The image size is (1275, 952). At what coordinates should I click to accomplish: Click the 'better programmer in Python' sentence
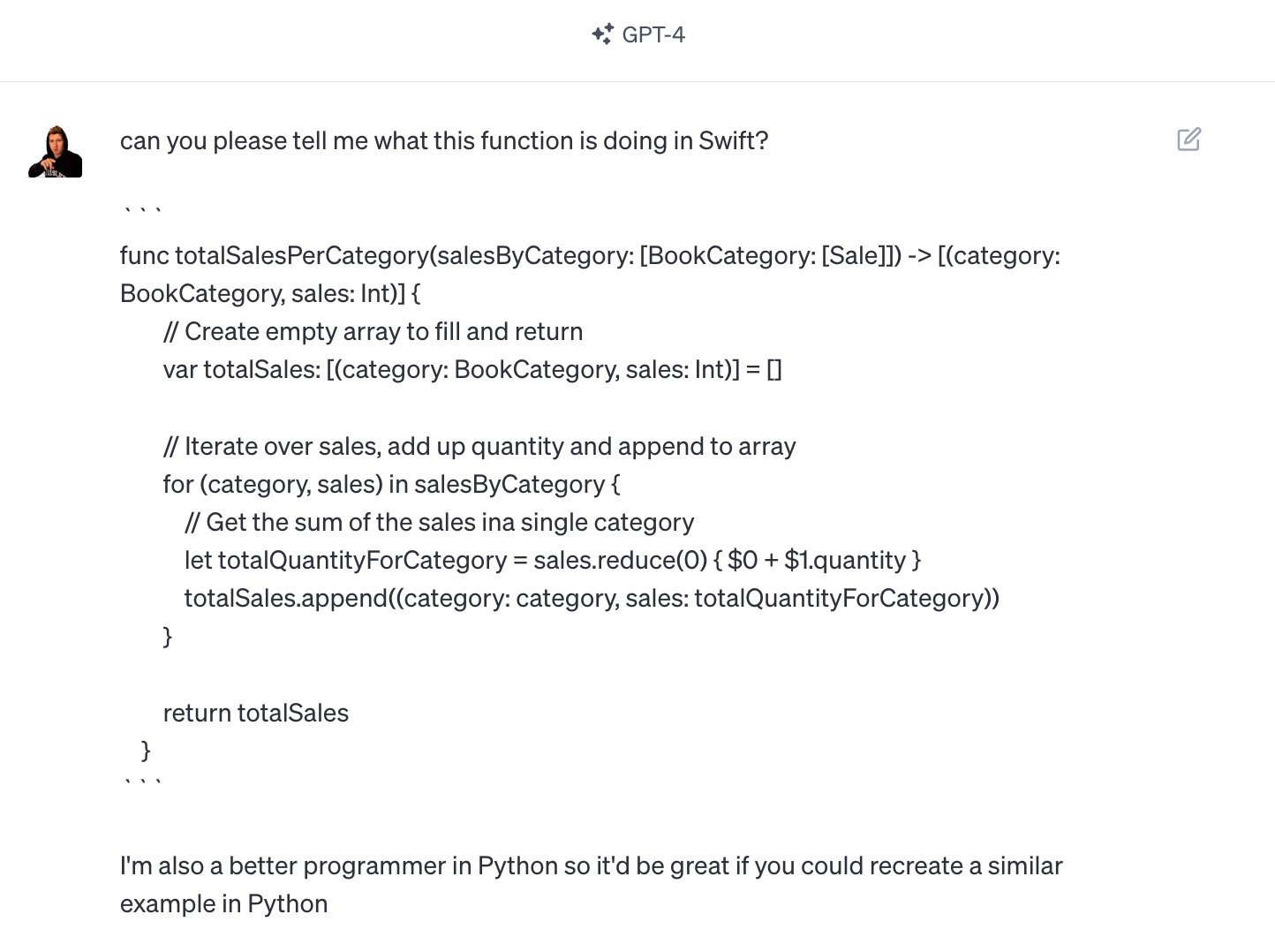tap(591, 865)
